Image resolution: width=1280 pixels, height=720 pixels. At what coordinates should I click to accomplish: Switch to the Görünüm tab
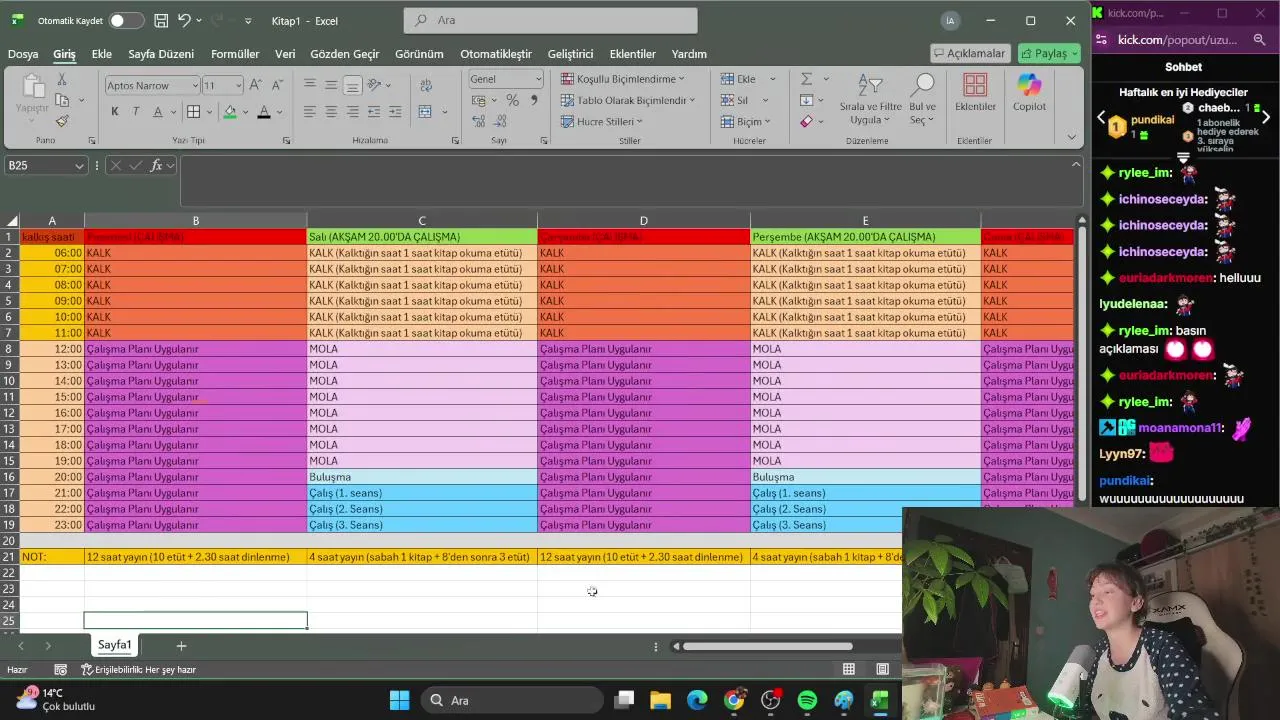click(x=419, y=54)
